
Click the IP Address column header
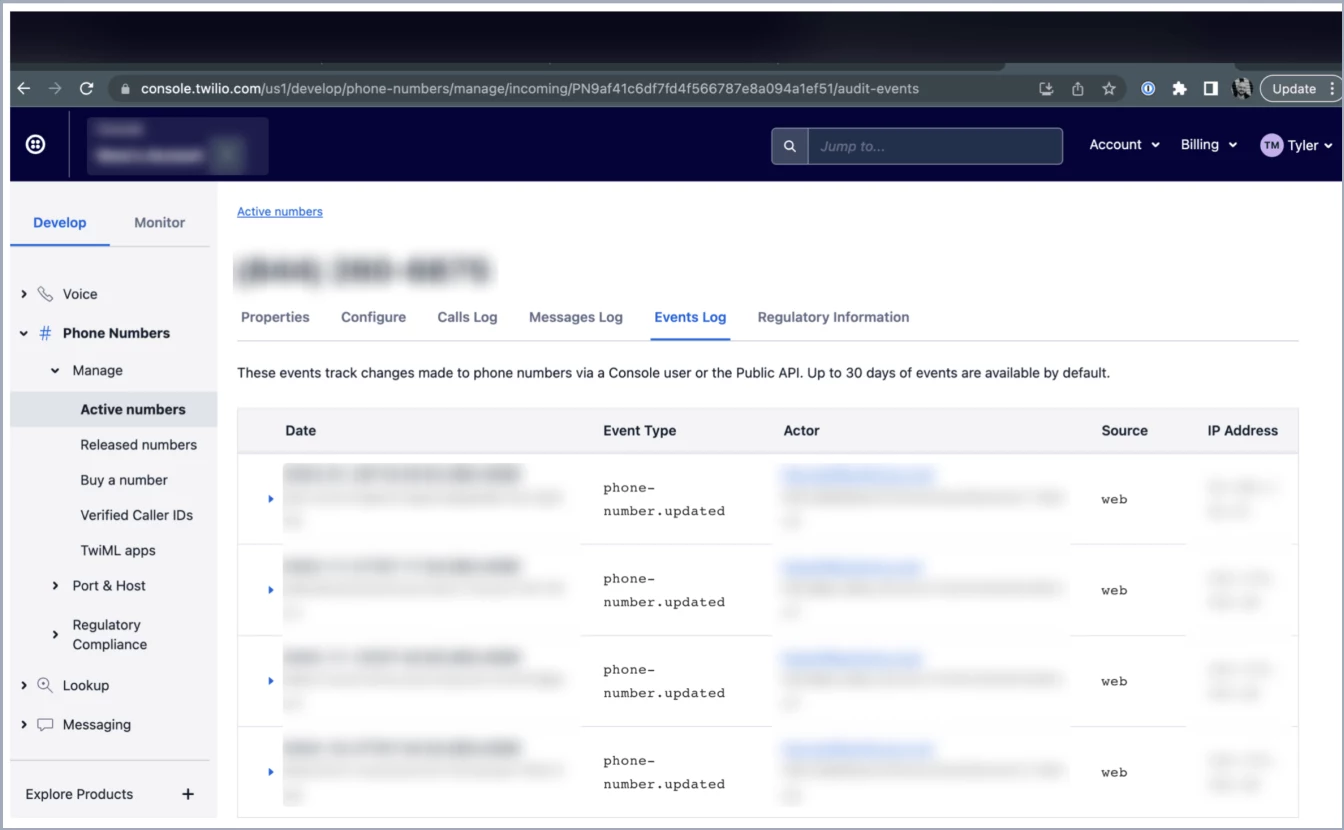coord(1242,431)
